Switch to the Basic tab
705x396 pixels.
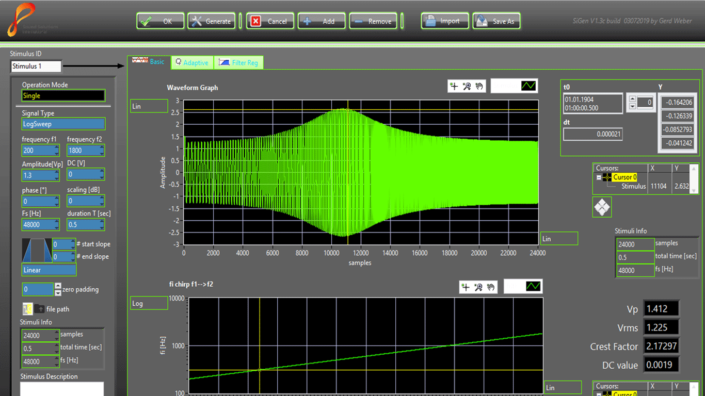(149, 62)
